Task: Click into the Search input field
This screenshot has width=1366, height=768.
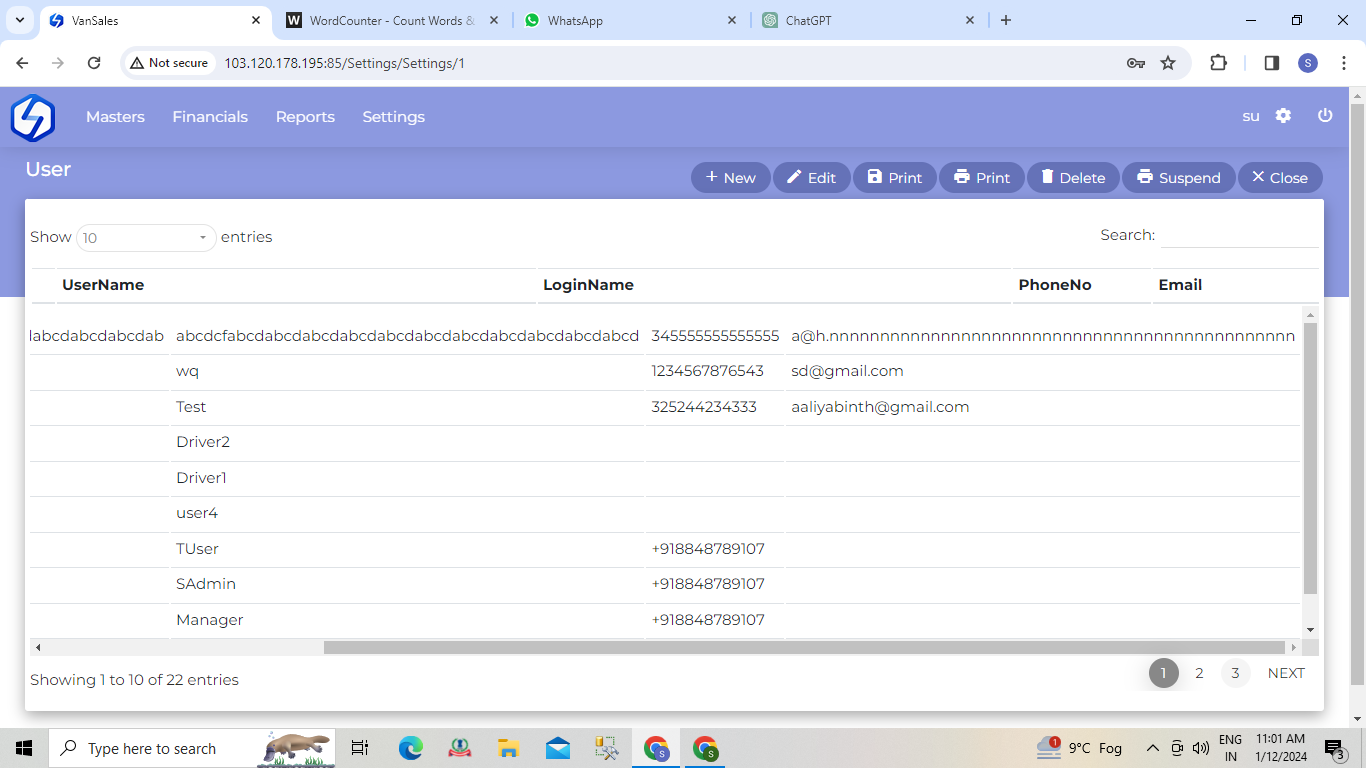Action: 1239,236
